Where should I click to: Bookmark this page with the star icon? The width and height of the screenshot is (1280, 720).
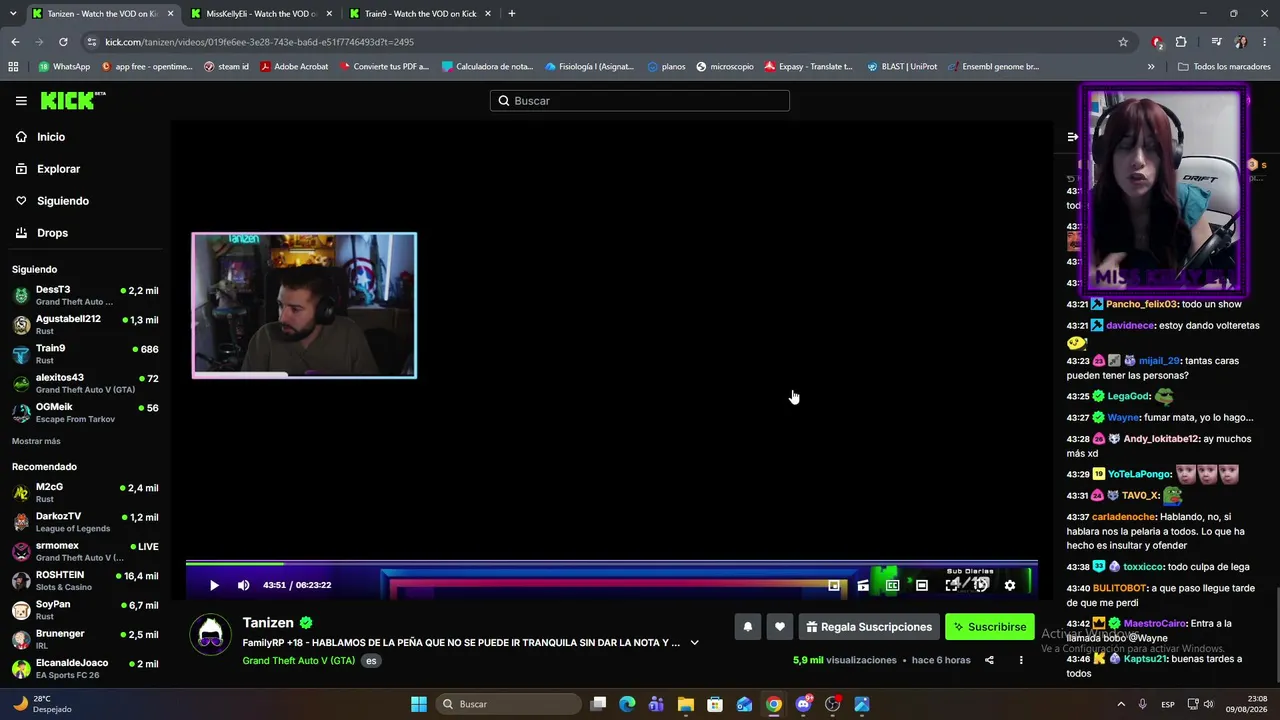(1123, 42)
